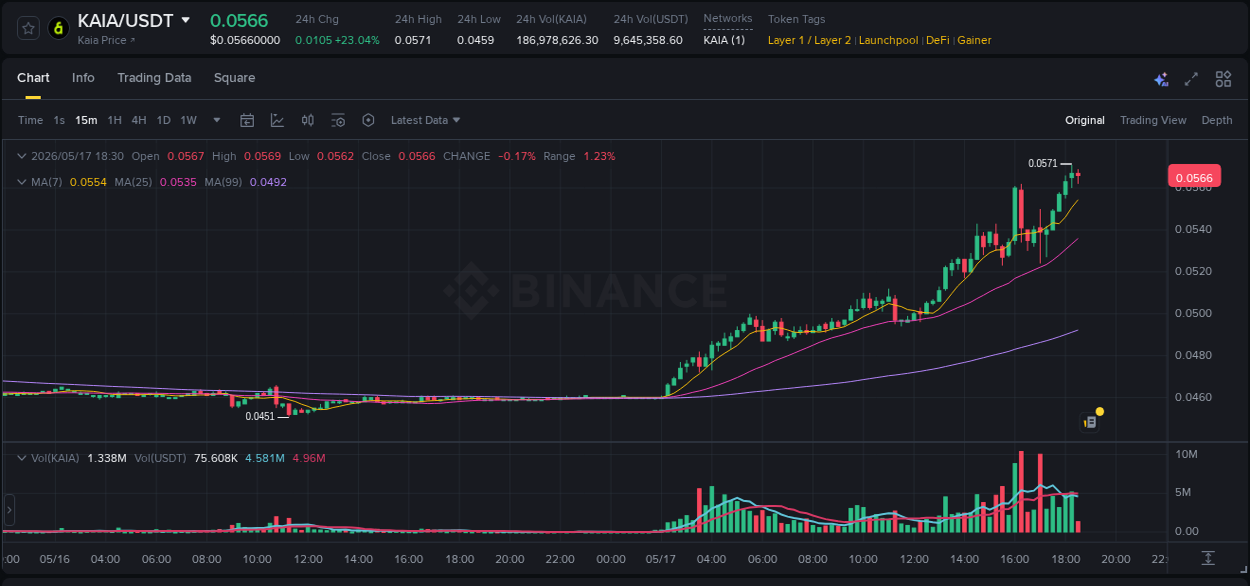The height and width of the screenshot is (586, 1250).
Task: Open the Trading Data tab
Action: 154,78
